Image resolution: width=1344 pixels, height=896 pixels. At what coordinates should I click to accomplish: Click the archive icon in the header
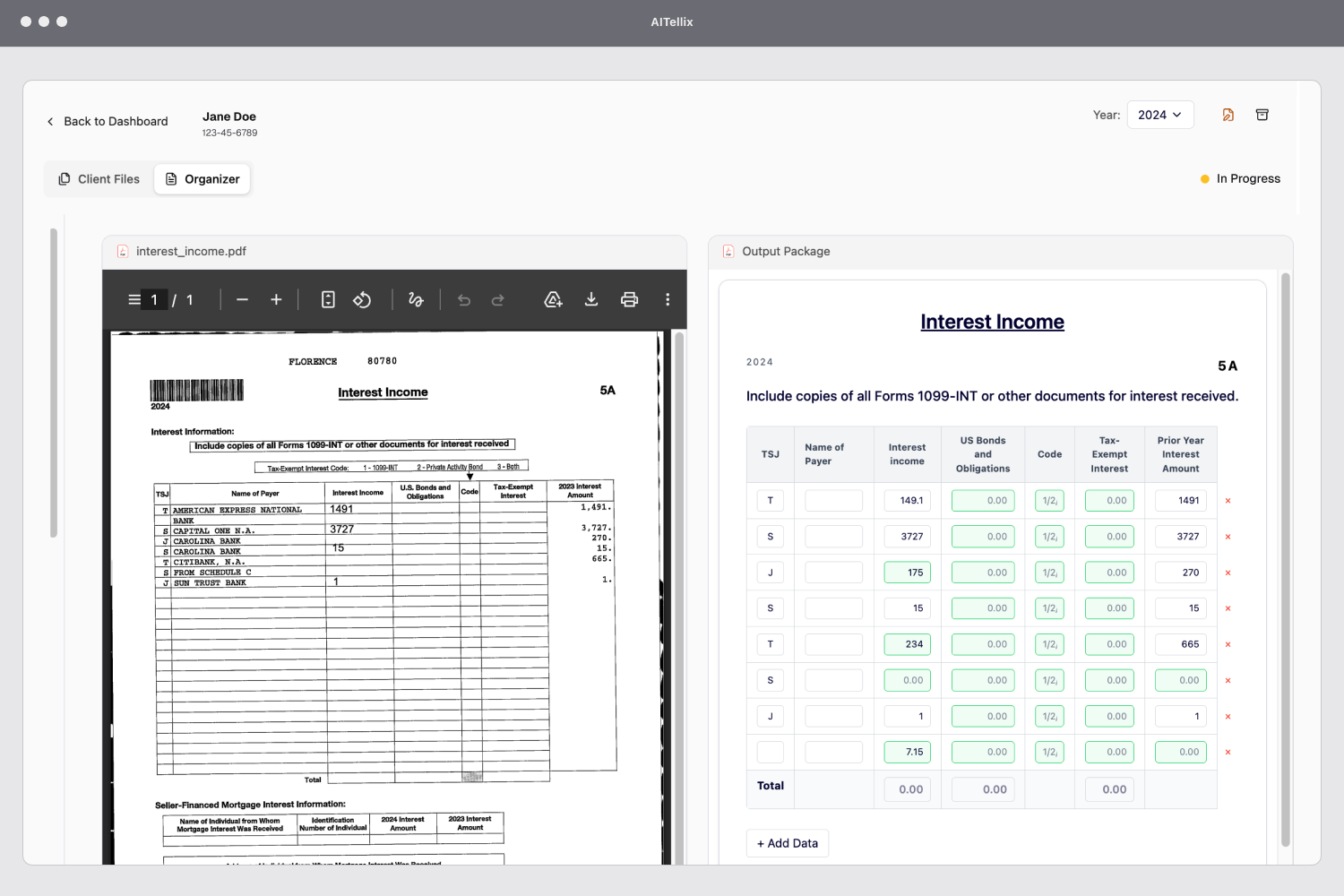[x=1262, y=114]
